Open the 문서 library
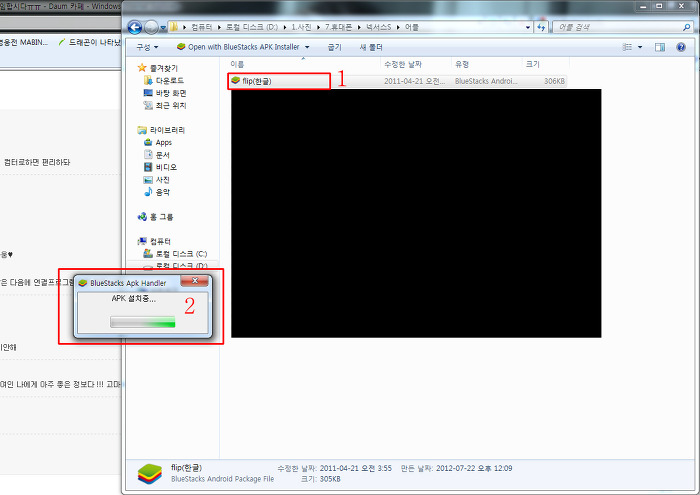700x495 pixels. tap(162, 155)
